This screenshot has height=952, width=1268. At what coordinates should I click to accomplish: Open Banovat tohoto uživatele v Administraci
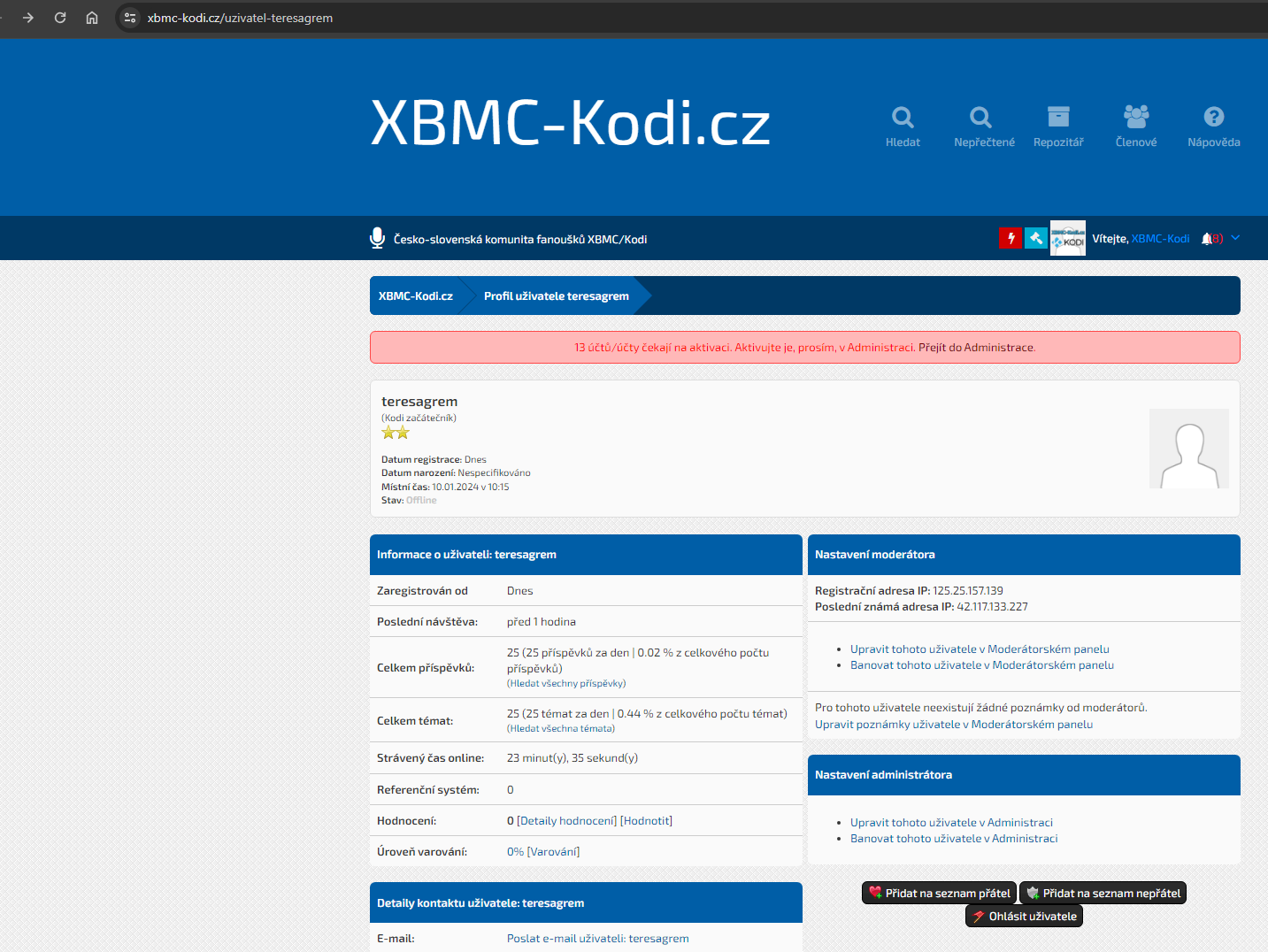point(954,839)
